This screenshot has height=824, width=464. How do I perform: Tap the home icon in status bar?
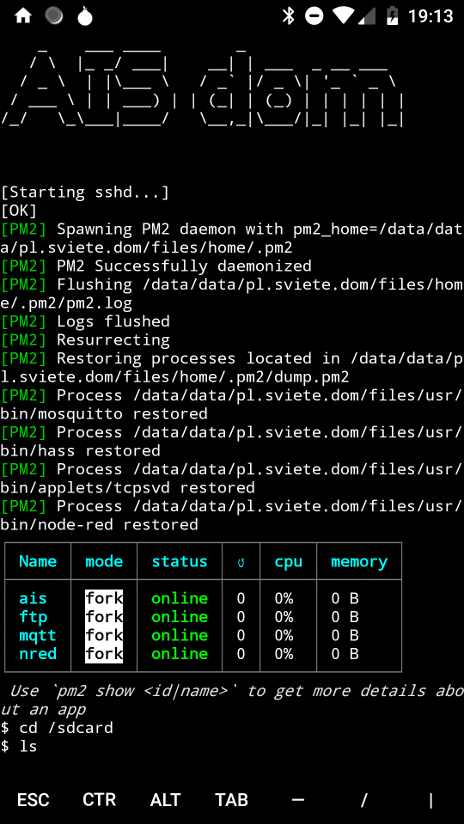[x=23, y=16]
